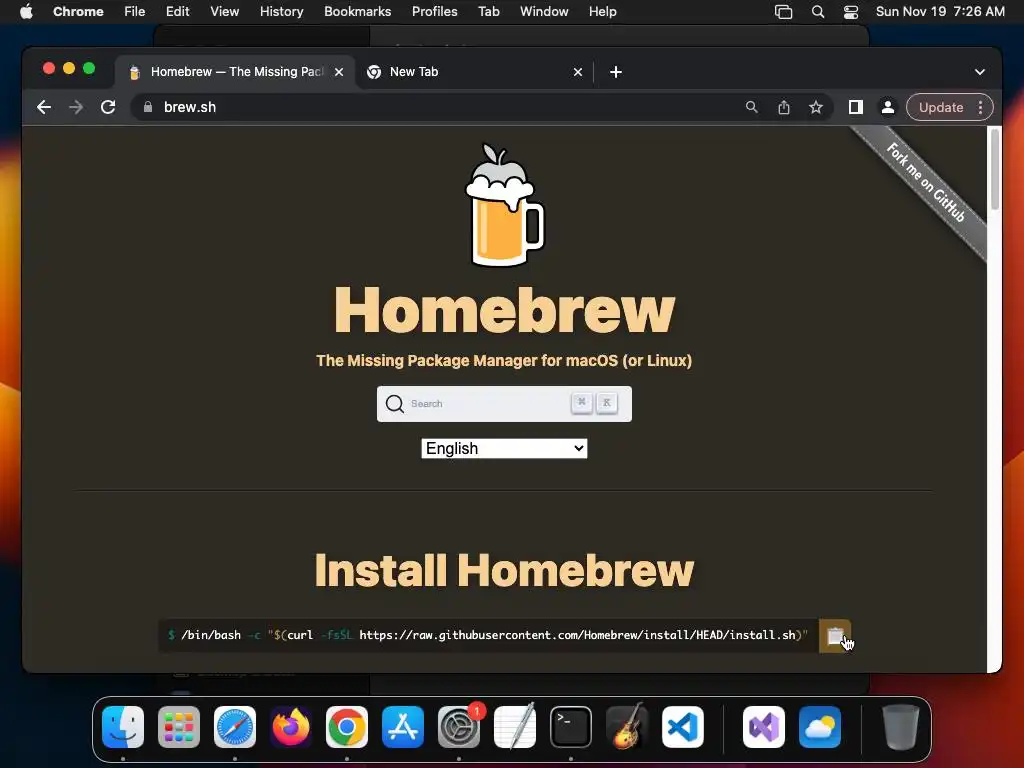Open the Apple menu
The width and height of the screenshot is (1024, 768).
(26, 11)
